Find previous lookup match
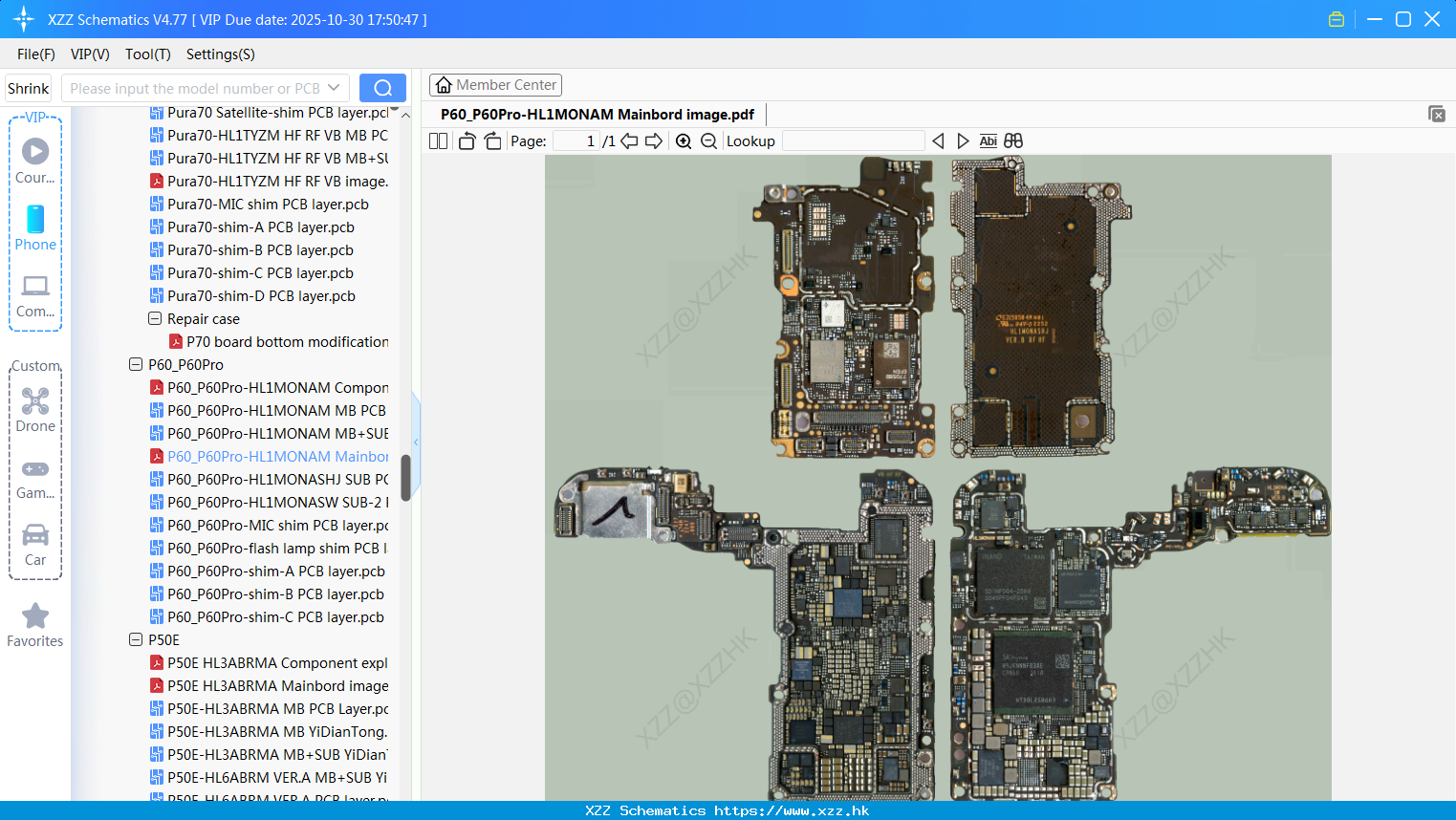1456x820 pixels. tap(938, 140)
